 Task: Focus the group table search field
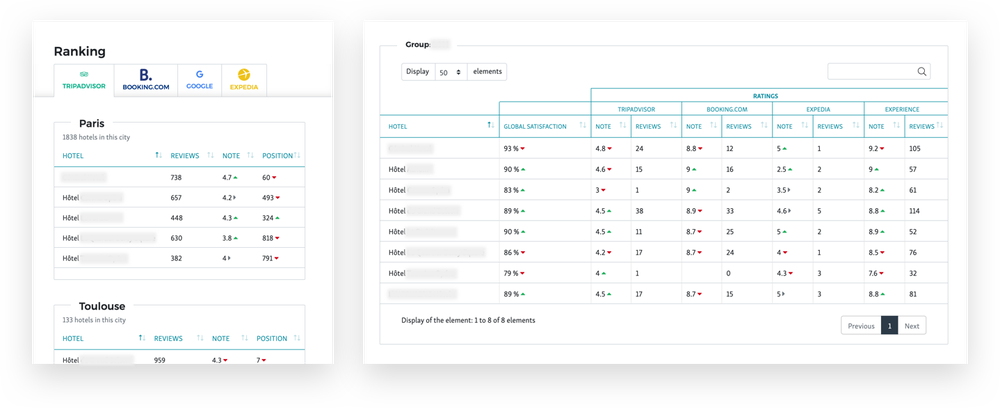879,71
